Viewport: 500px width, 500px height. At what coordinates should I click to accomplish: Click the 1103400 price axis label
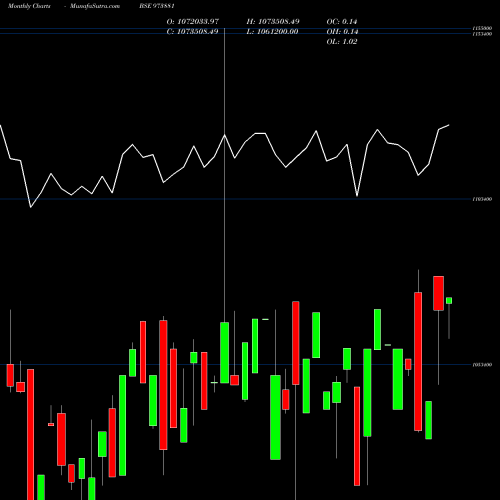pos(482,199)
